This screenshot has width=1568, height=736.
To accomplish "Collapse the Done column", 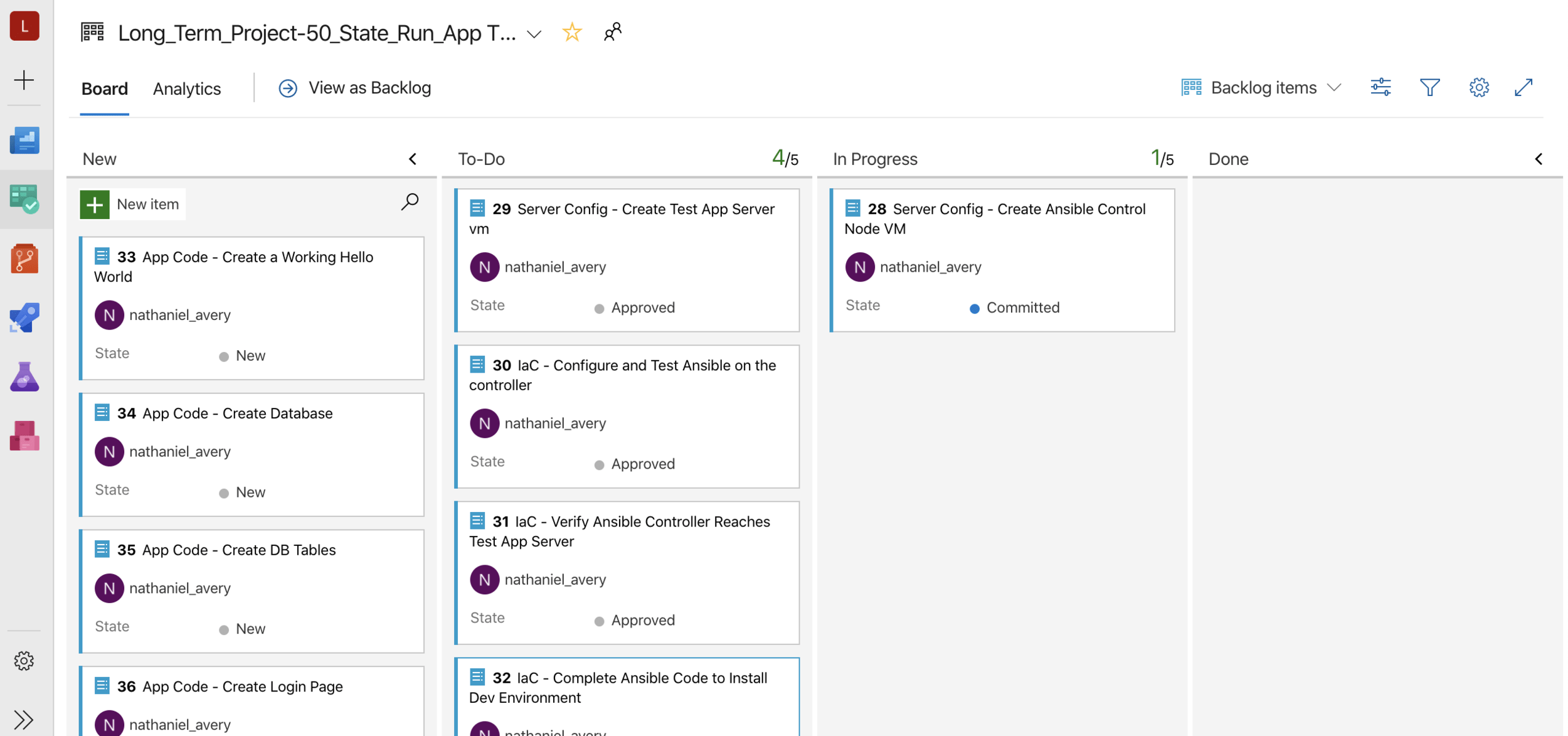I will tap(1539, 159).
